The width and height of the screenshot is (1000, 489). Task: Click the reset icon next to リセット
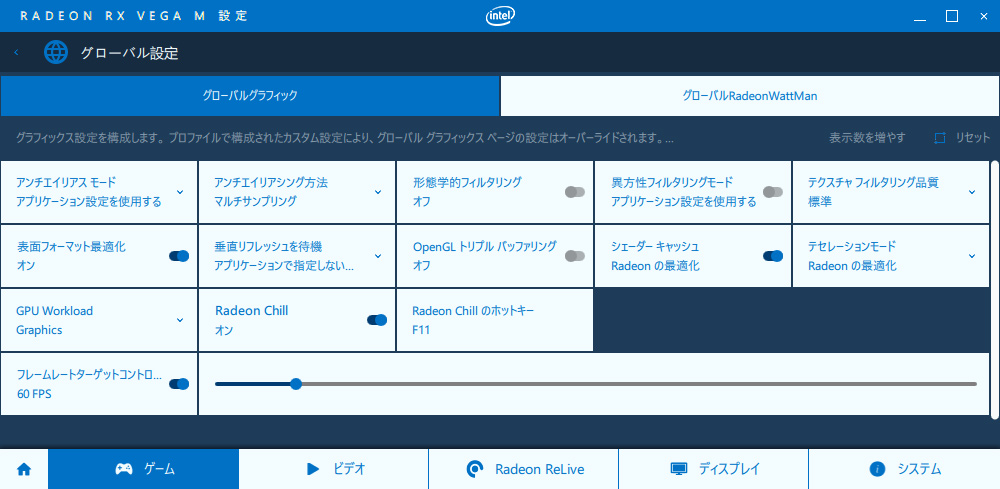939,138
